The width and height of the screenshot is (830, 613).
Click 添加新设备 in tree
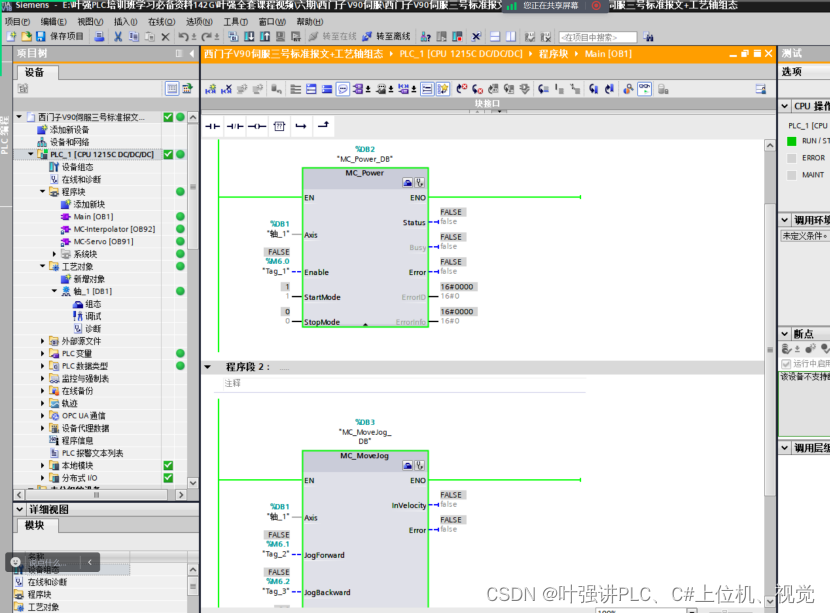(x=69, y=130)
